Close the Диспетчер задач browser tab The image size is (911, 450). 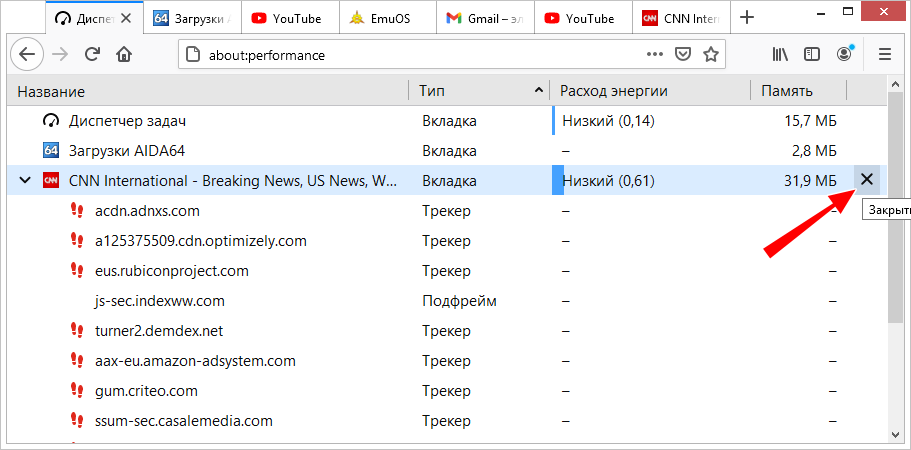point(125,19)
